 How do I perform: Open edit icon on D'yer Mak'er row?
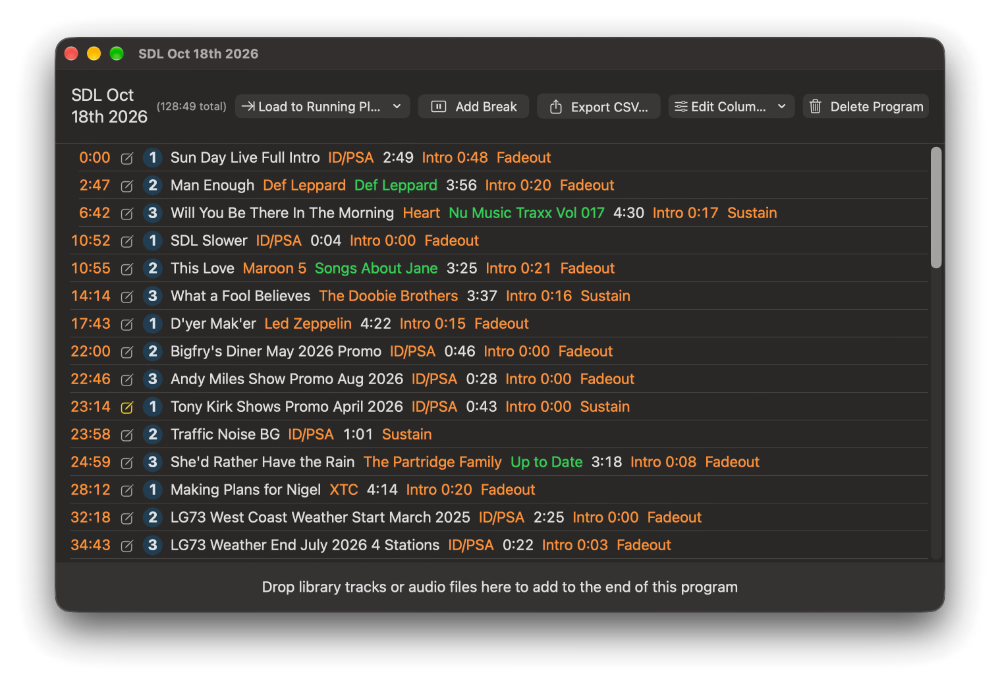(127, 324)
